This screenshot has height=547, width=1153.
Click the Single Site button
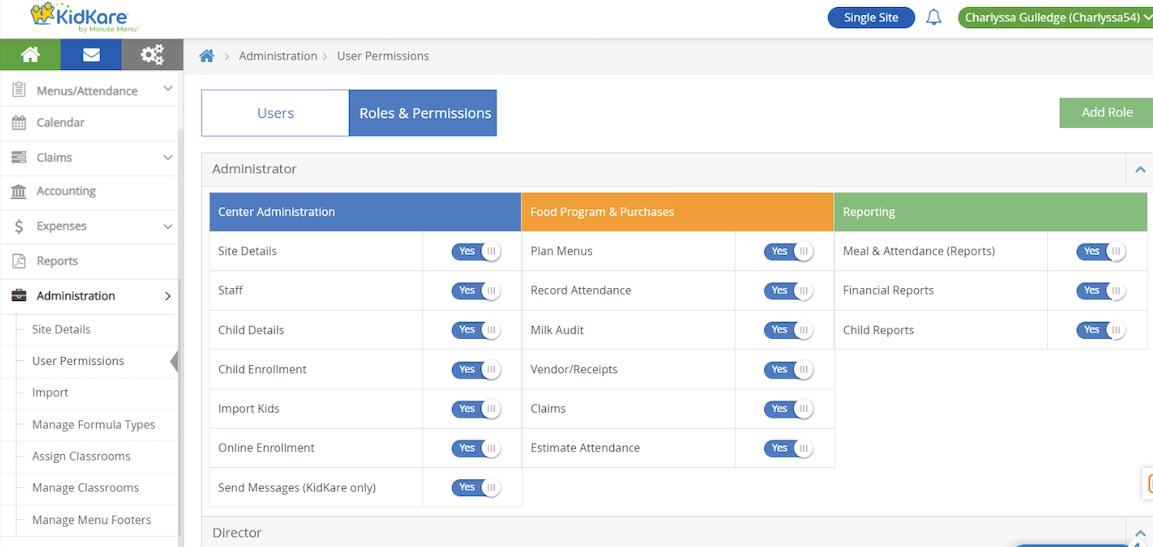(x=870, y=17)
